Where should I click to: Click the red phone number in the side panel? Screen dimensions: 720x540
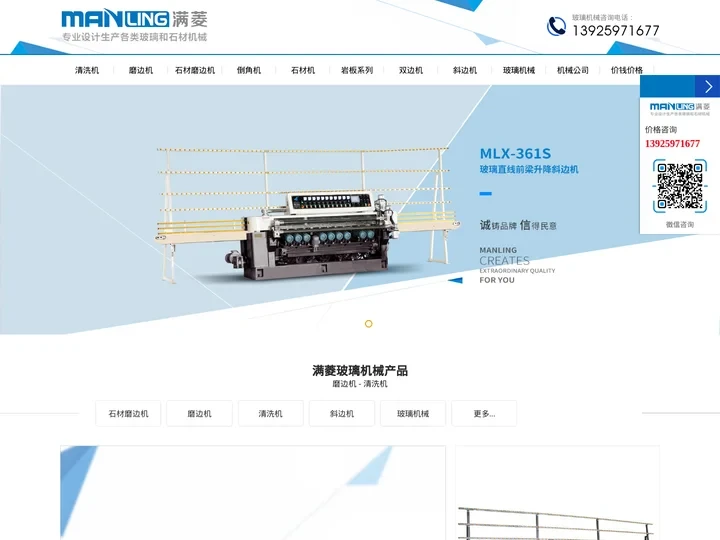(x=672, y=144)
